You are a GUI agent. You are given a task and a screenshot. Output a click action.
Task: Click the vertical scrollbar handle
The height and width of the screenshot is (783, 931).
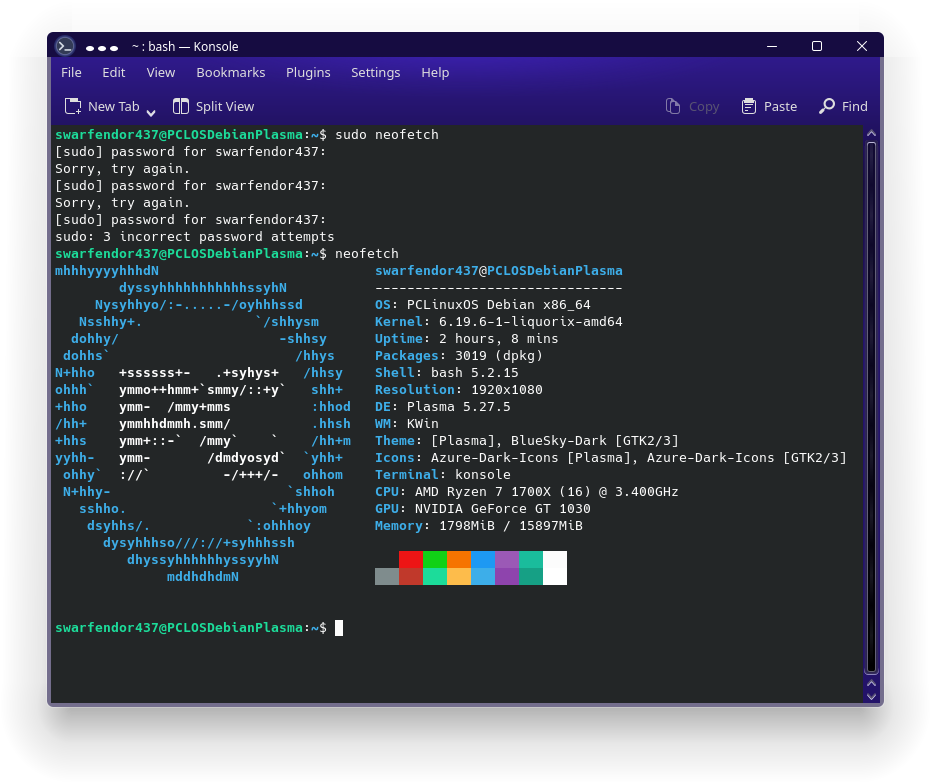[872, 407]
